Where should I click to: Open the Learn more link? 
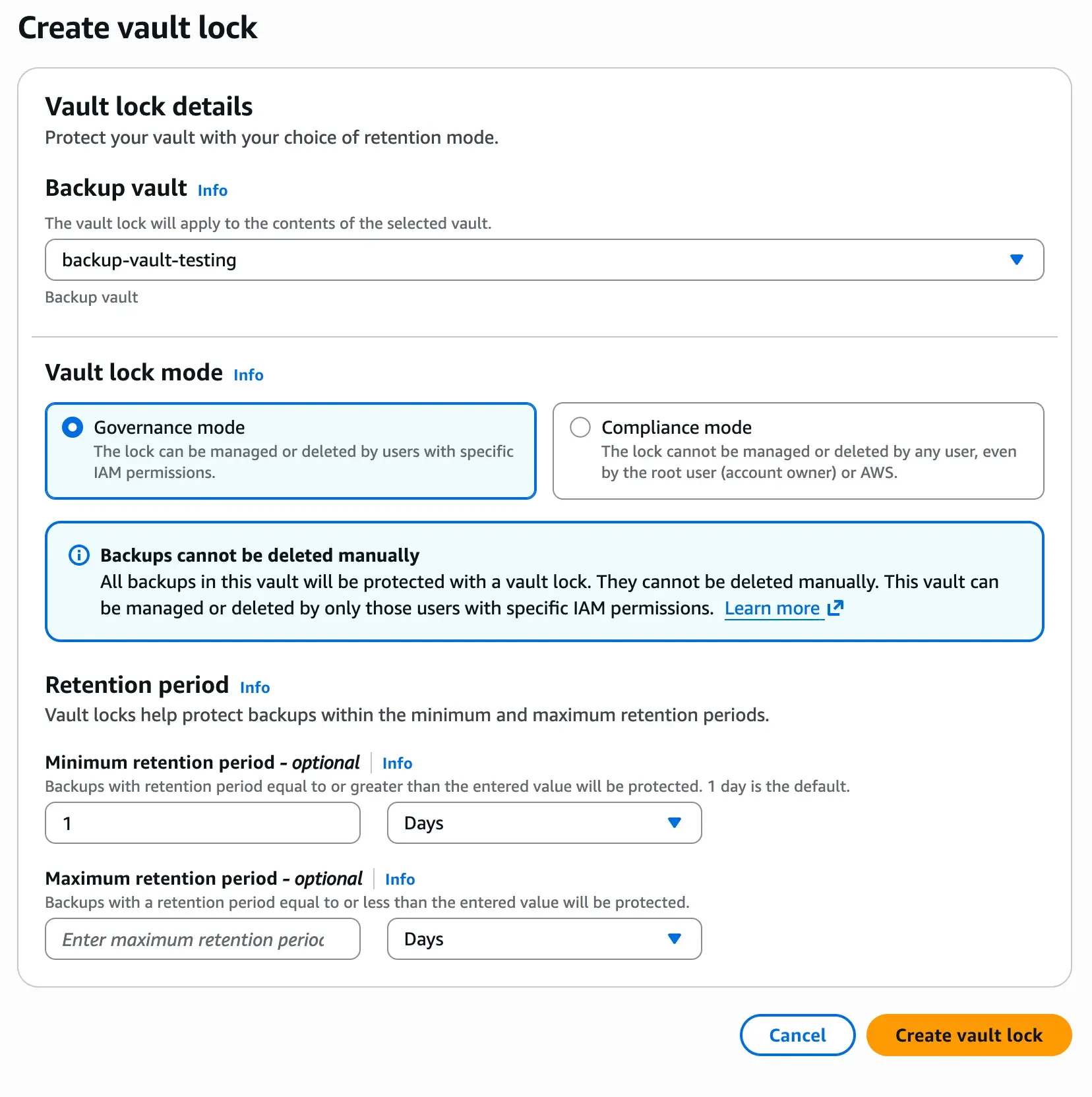772,608
